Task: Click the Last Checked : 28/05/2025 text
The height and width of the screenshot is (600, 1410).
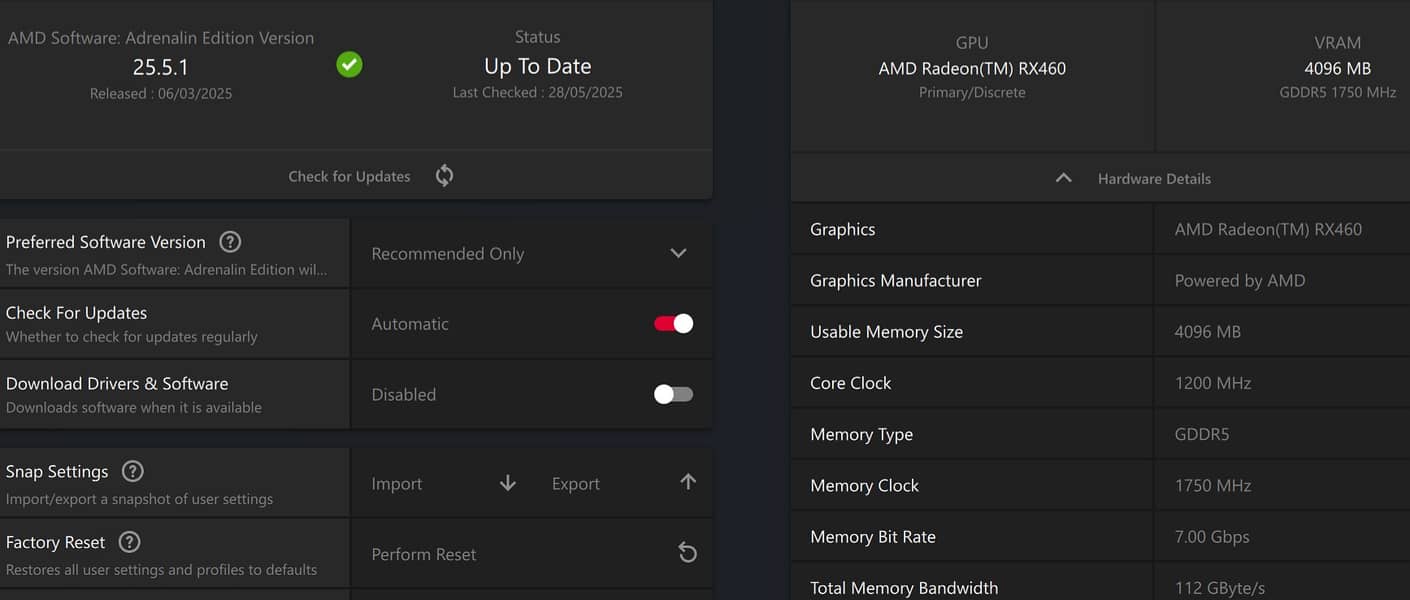Action: pos(538,92)
